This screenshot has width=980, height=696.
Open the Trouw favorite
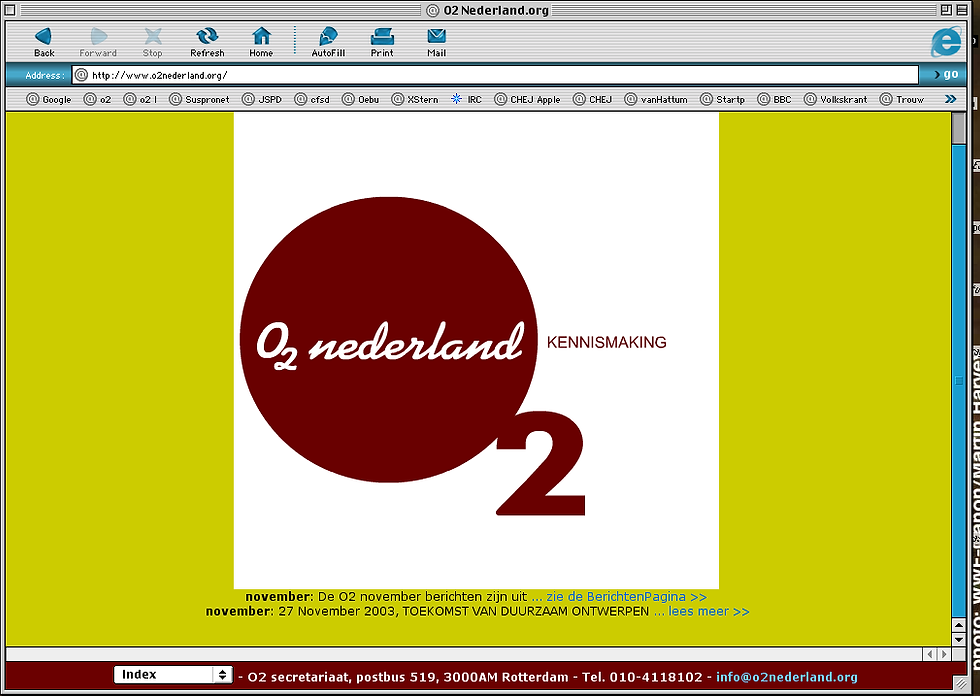[901, 99]
